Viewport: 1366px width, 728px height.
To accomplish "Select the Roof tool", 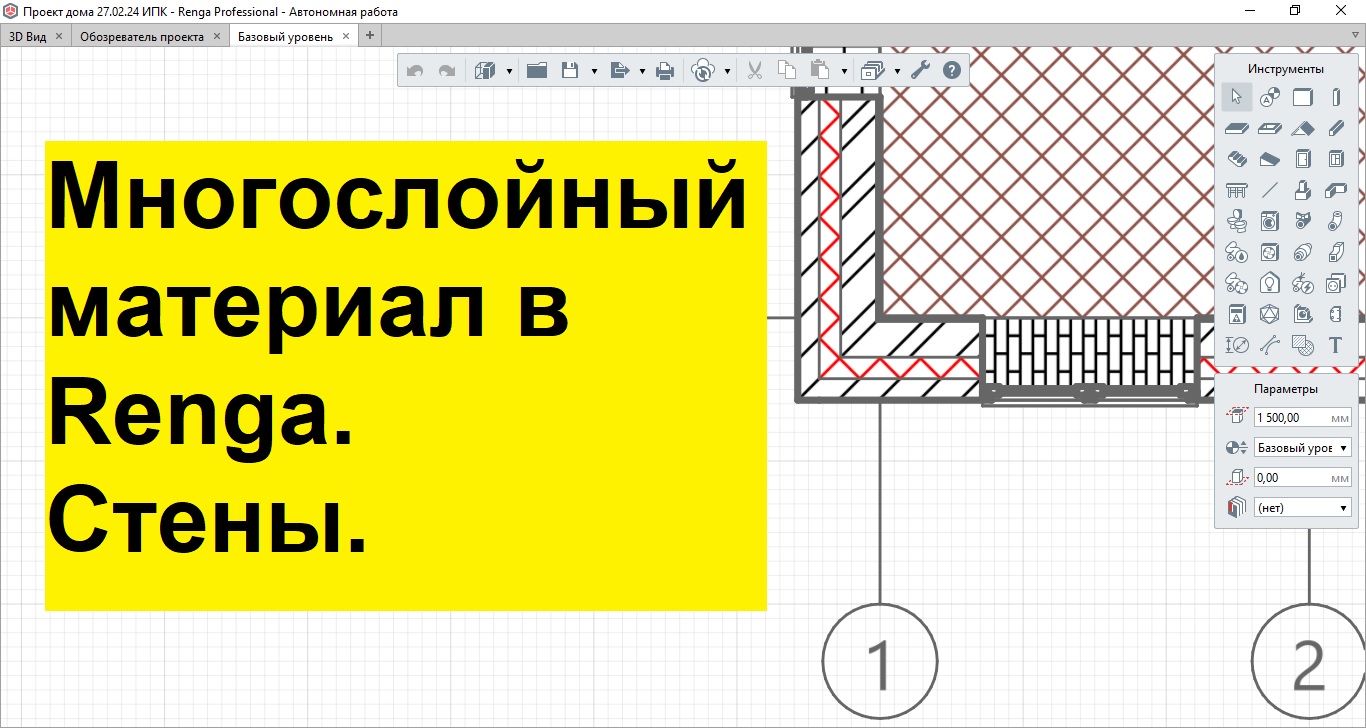I will (x=1302, y=128).
